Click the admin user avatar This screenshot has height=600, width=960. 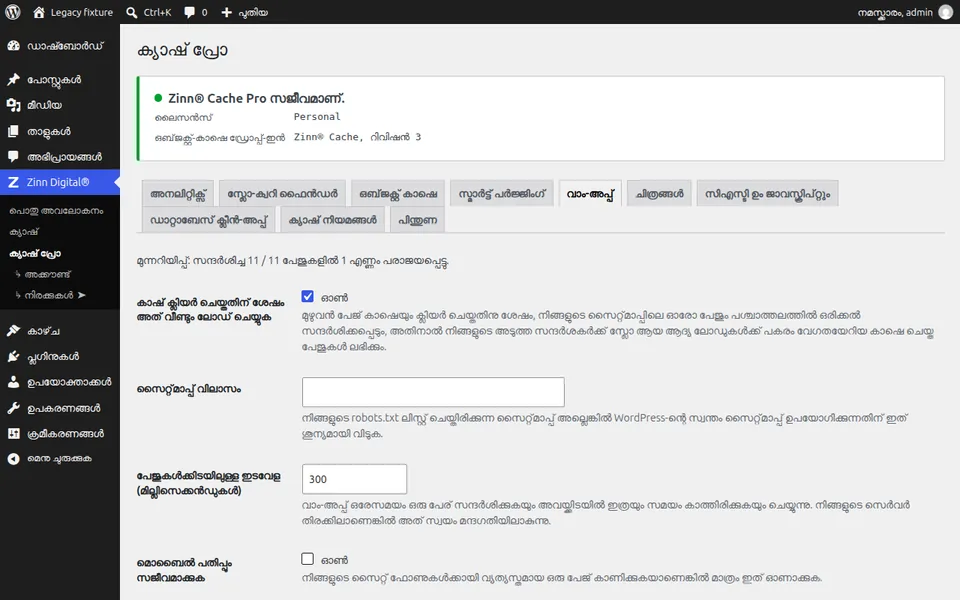[x=945, y=12]
